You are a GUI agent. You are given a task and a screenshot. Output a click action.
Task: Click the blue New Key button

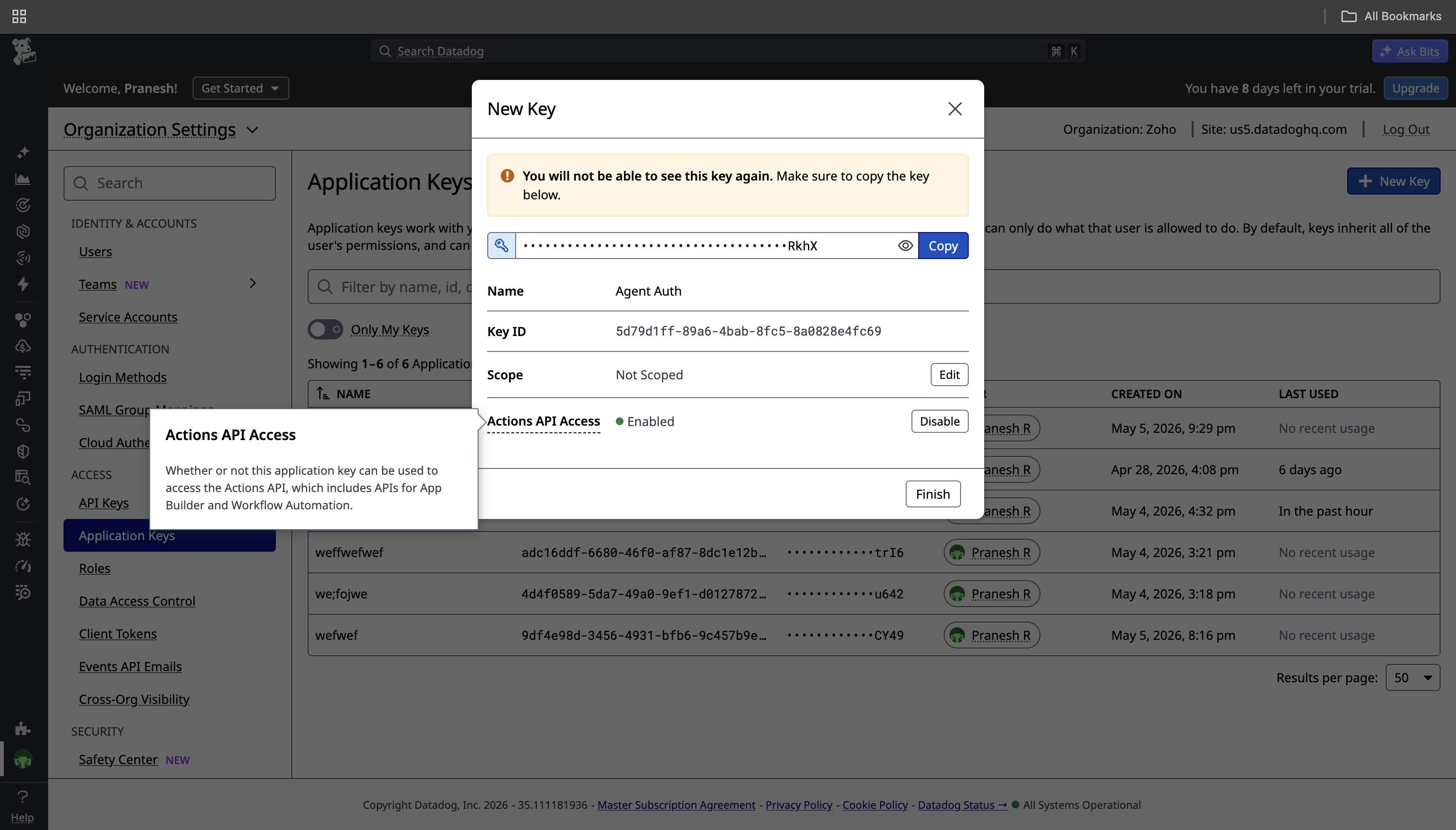(1393, 182)
